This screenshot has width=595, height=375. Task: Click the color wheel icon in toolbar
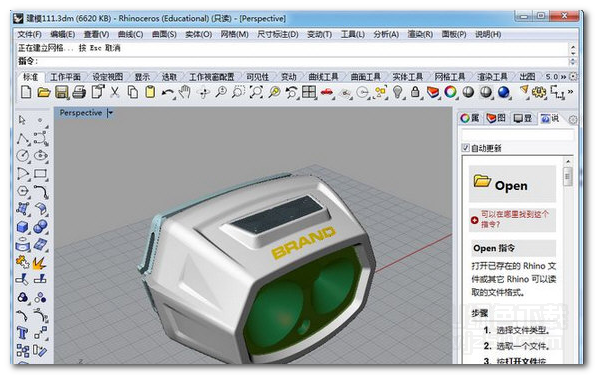[x=450, y=92]
